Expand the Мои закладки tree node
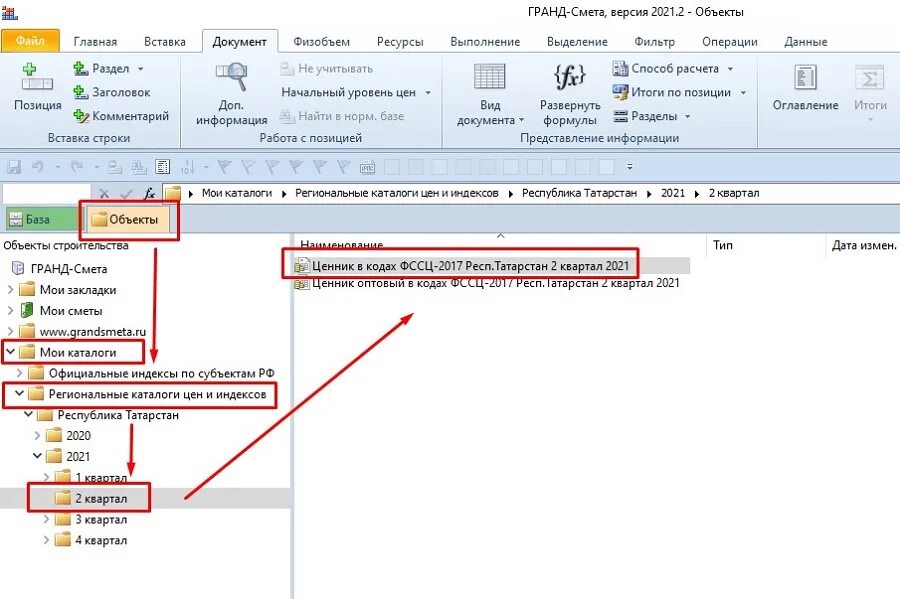Screen dimensions: 900x599 click(x=10, y=290)
